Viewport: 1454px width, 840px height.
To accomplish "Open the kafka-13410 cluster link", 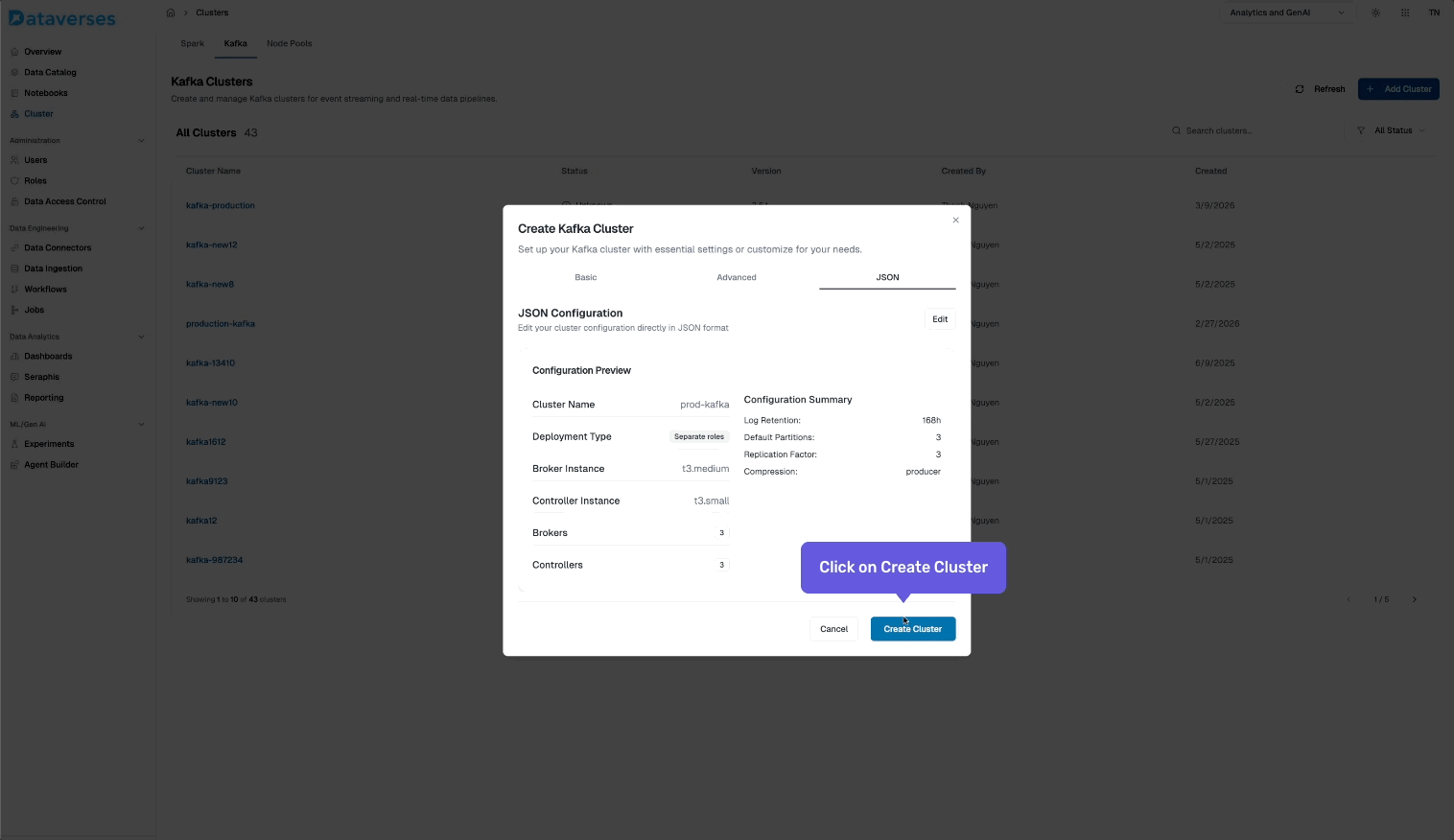I will click(210, 362).
